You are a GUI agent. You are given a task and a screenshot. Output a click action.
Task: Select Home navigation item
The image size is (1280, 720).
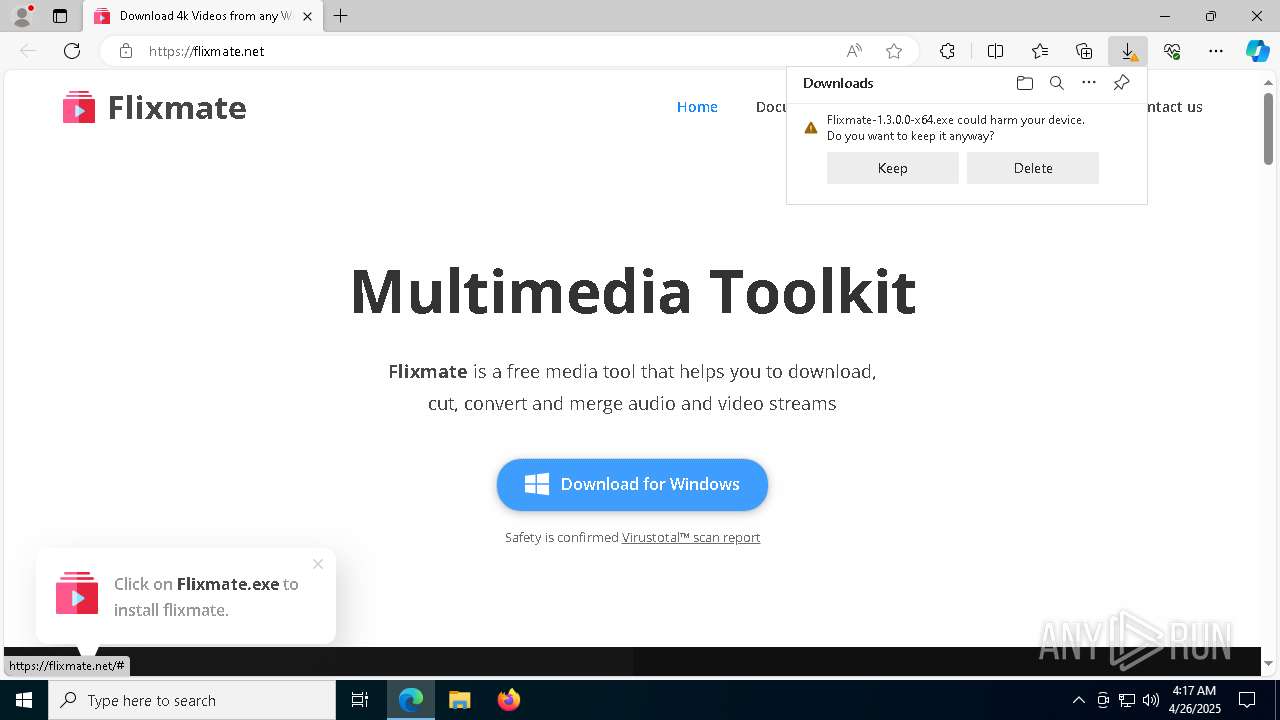pyautogui.click(x=697, y=107)
